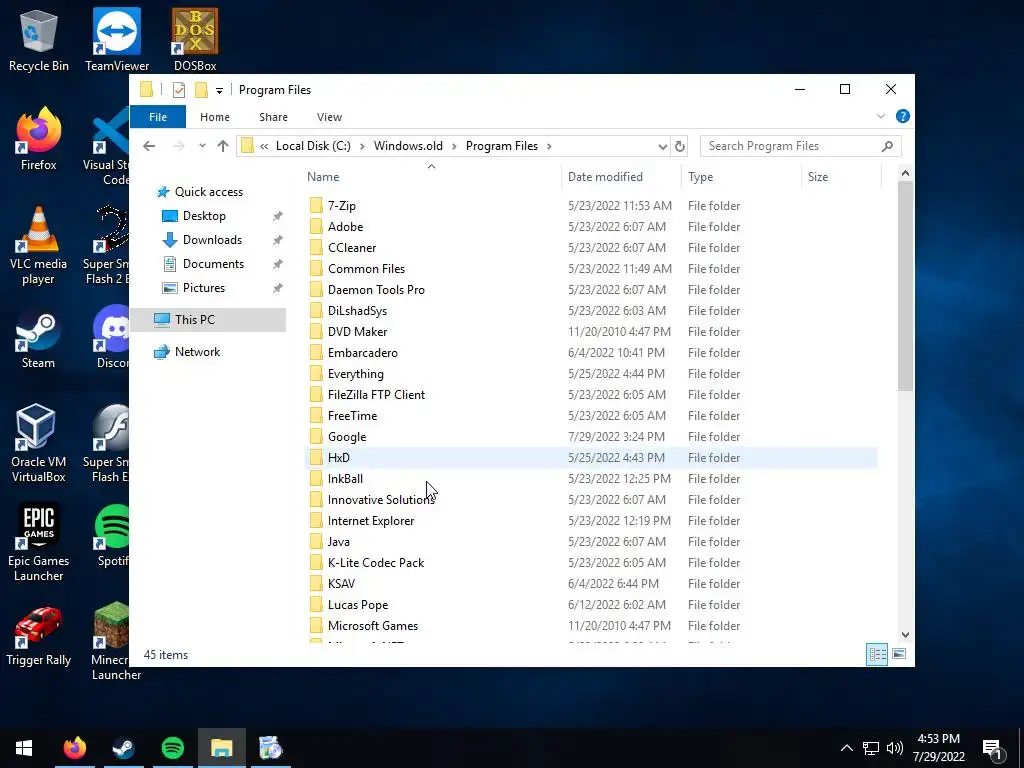Screen dimensions: 1024x768
Task: Sort by the Size column header
Action: 841,176
